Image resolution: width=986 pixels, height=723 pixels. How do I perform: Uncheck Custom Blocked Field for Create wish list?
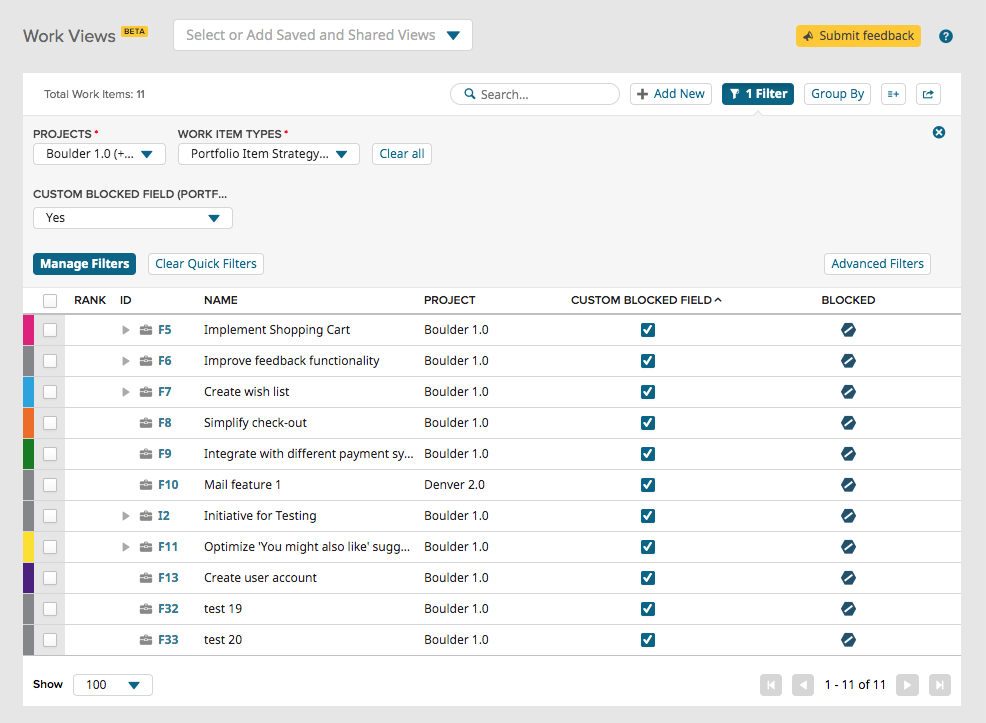tap(648, 392)
